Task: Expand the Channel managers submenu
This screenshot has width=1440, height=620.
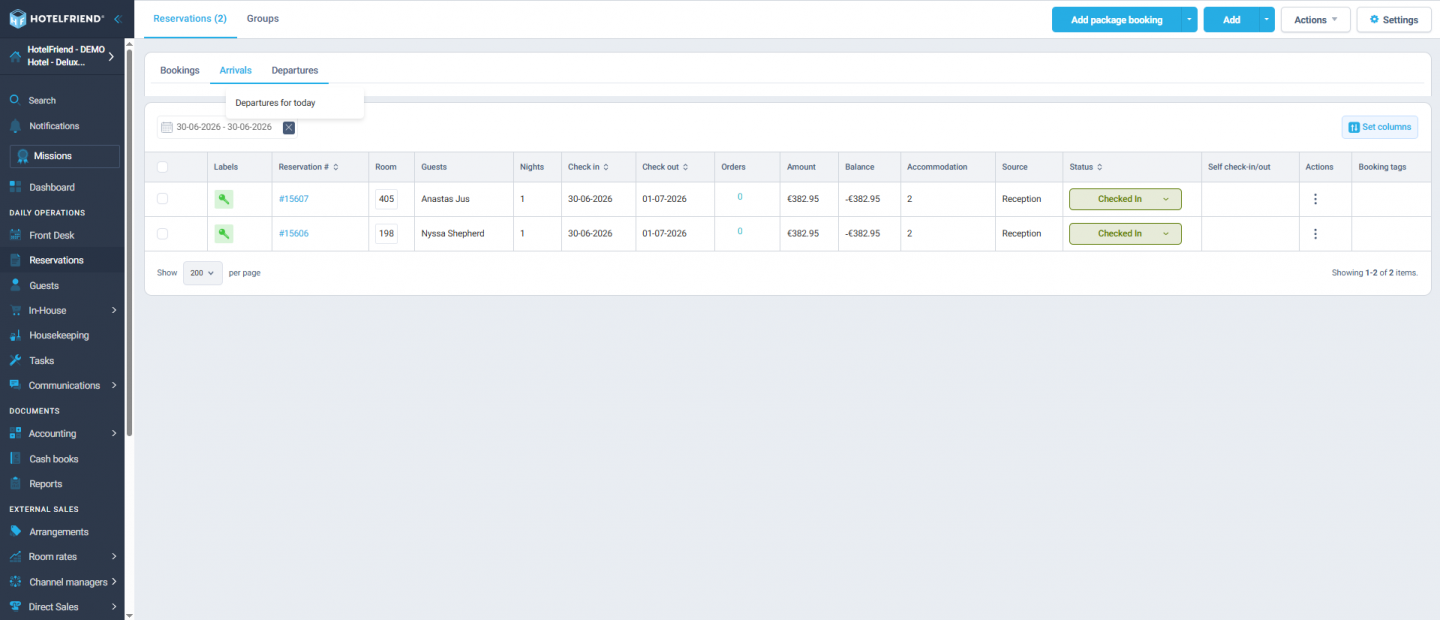Action: (x=114, y=581)
